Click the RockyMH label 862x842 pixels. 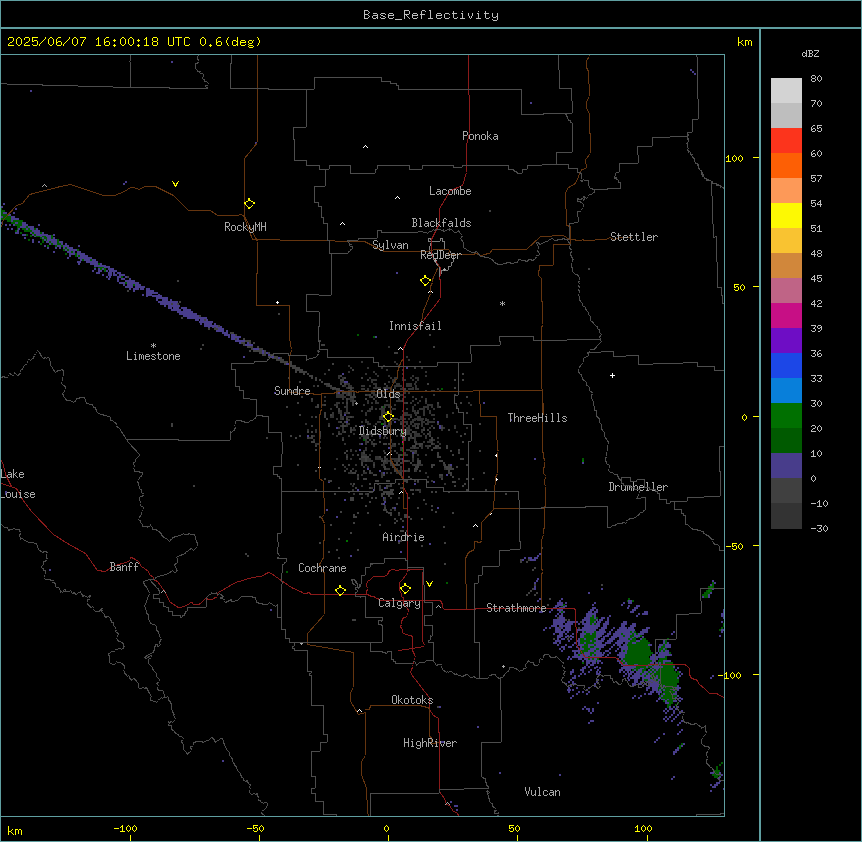click(x=245, y=227)
